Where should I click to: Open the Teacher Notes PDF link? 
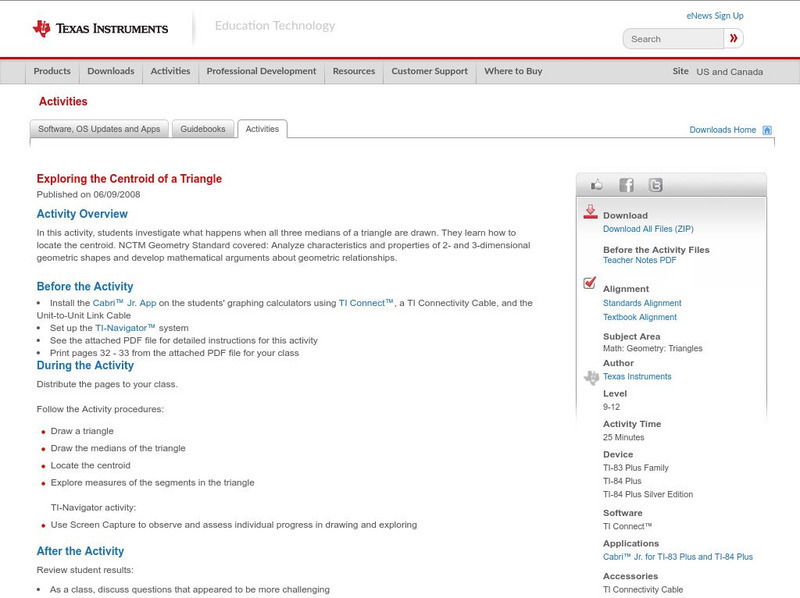click(x=639, y=260)
